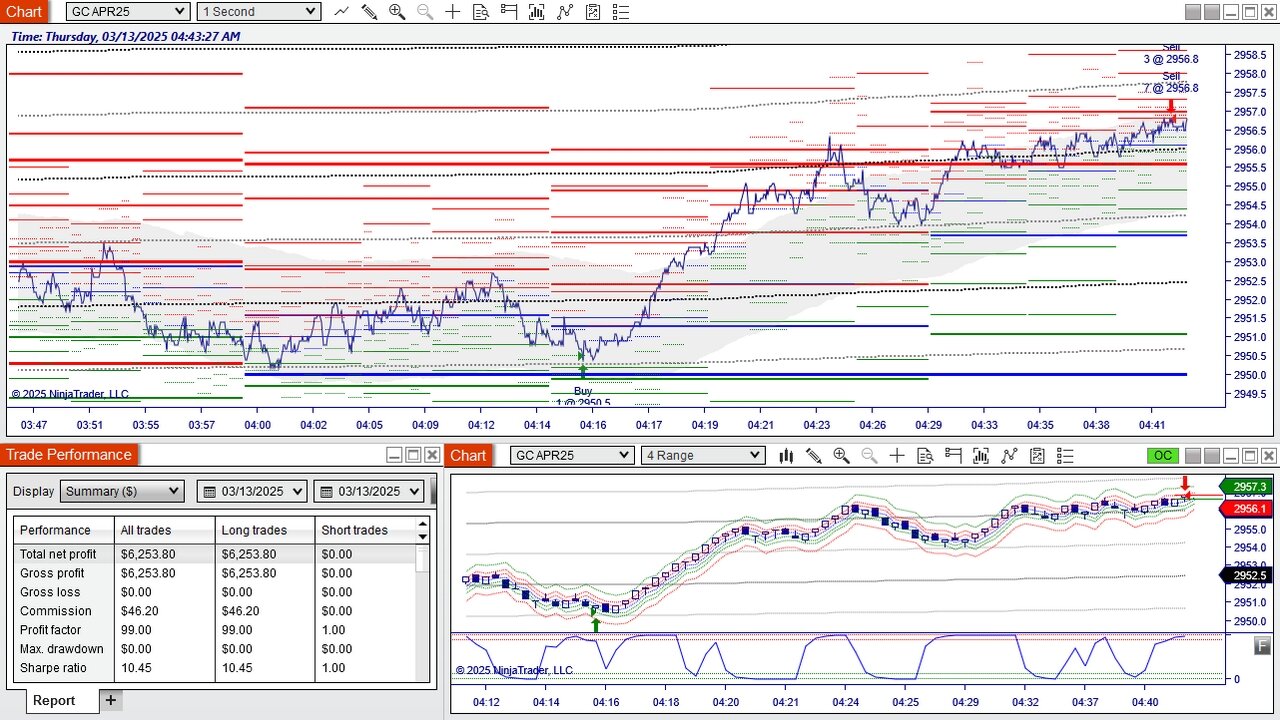Open Strategies icon in bottom chart toolbar
1280x720 pixels.
pyautogui.click(x=1037, y=455)
